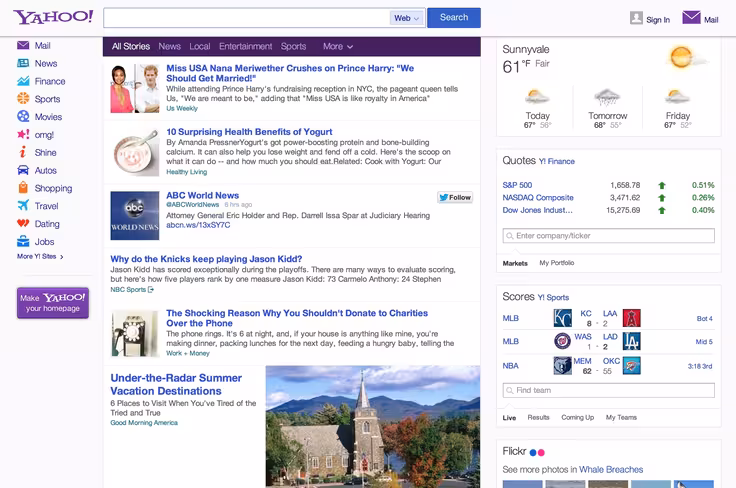The image size is (736, 488).
Task: Open the Mail envelope icon in header
Action: click(691, 18)
